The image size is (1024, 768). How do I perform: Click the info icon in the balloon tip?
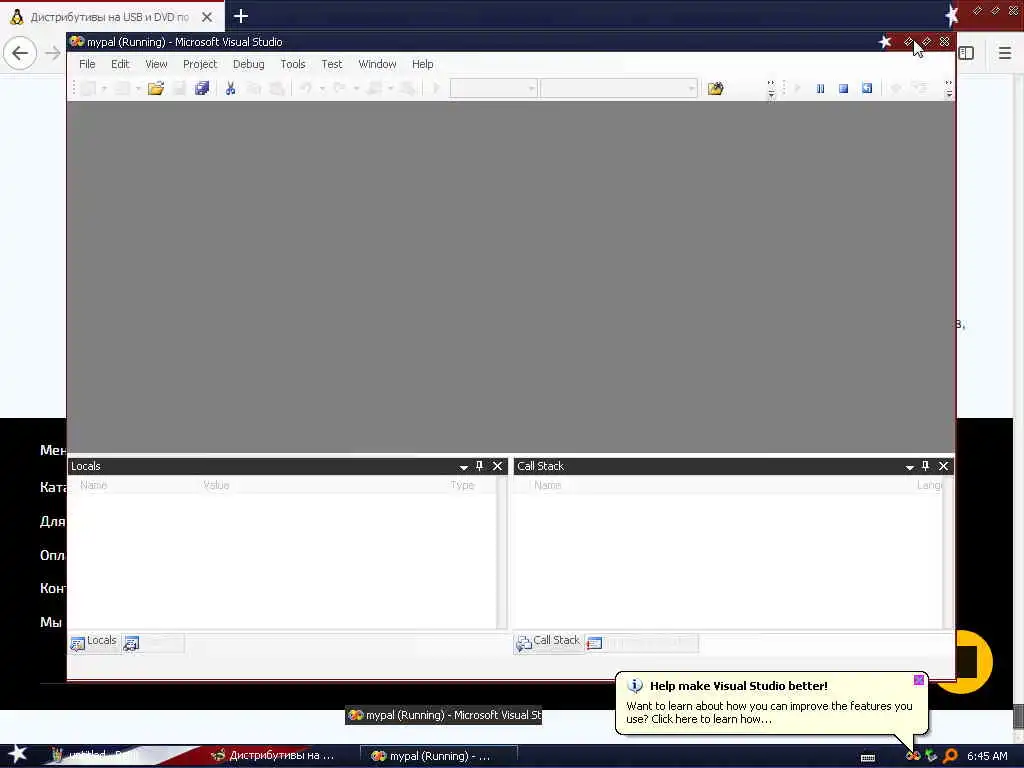point(635,686)
